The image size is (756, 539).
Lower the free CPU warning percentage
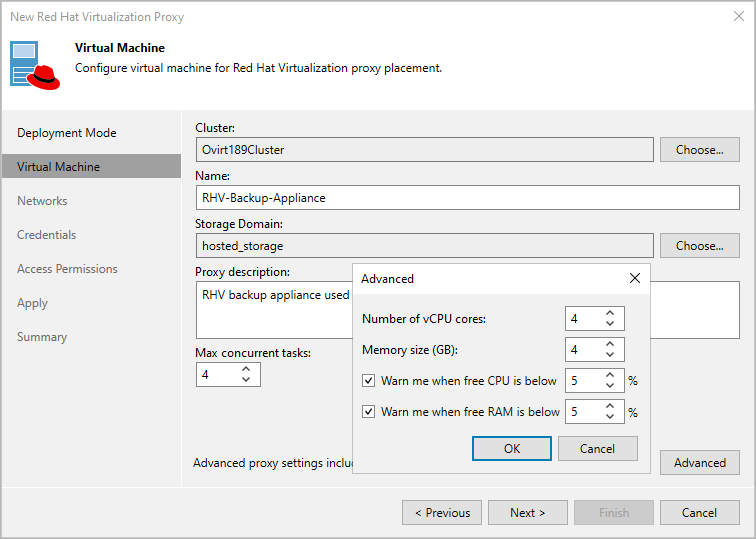(x=610, y=386)
